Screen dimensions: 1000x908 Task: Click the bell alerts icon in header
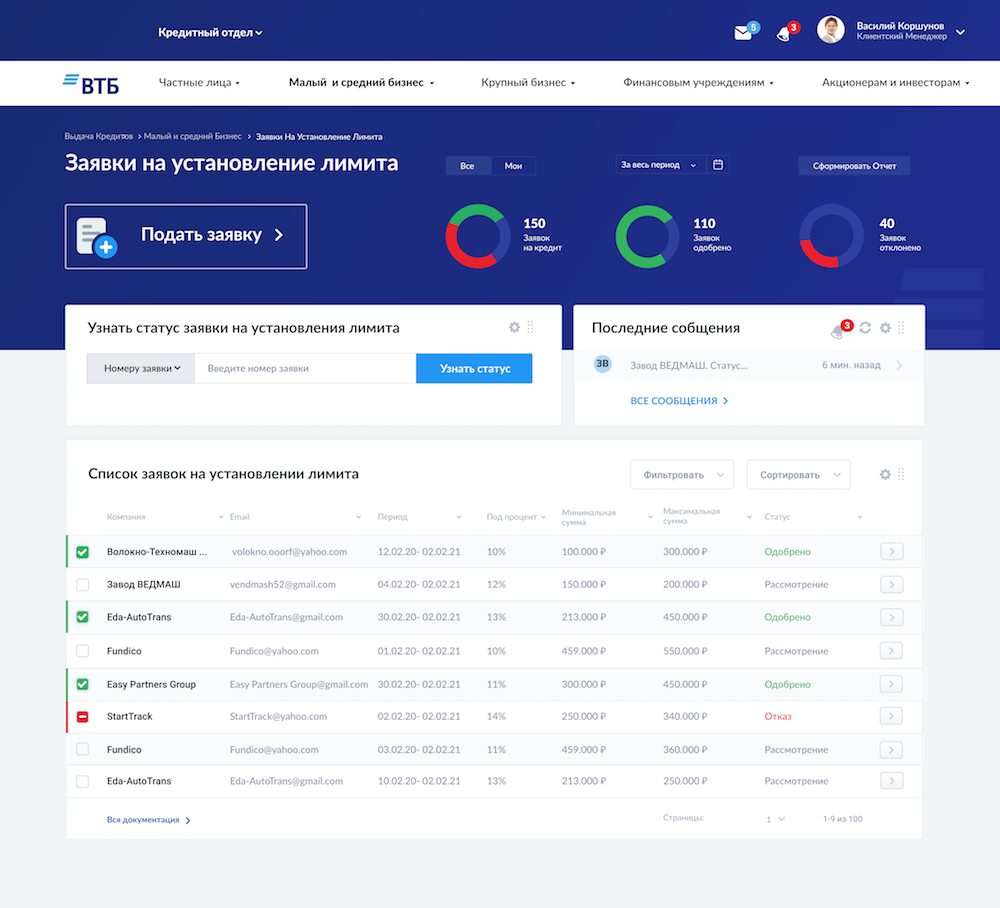tap(784, 33)
